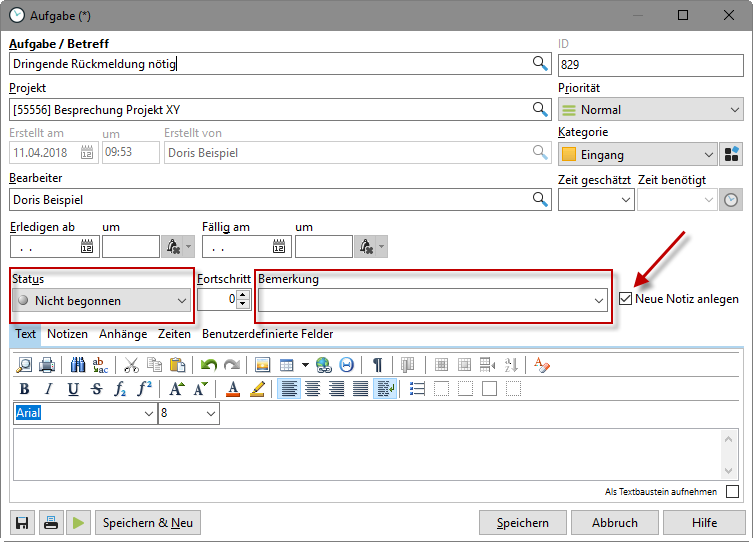Click the undo arrow icon
The image size is (753, 542).
point(208,365)
